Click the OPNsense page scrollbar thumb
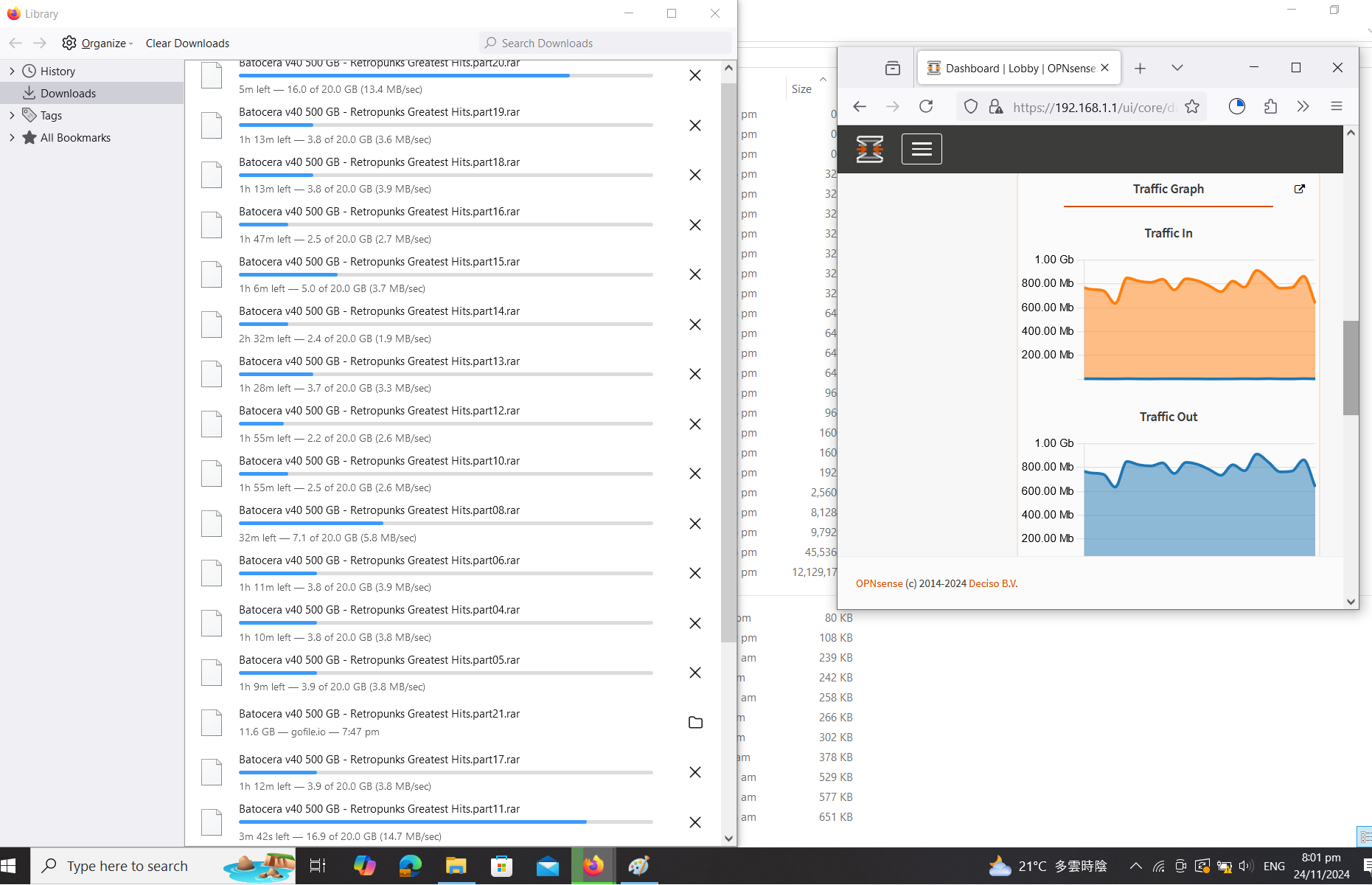 (x=1350, y=368)
